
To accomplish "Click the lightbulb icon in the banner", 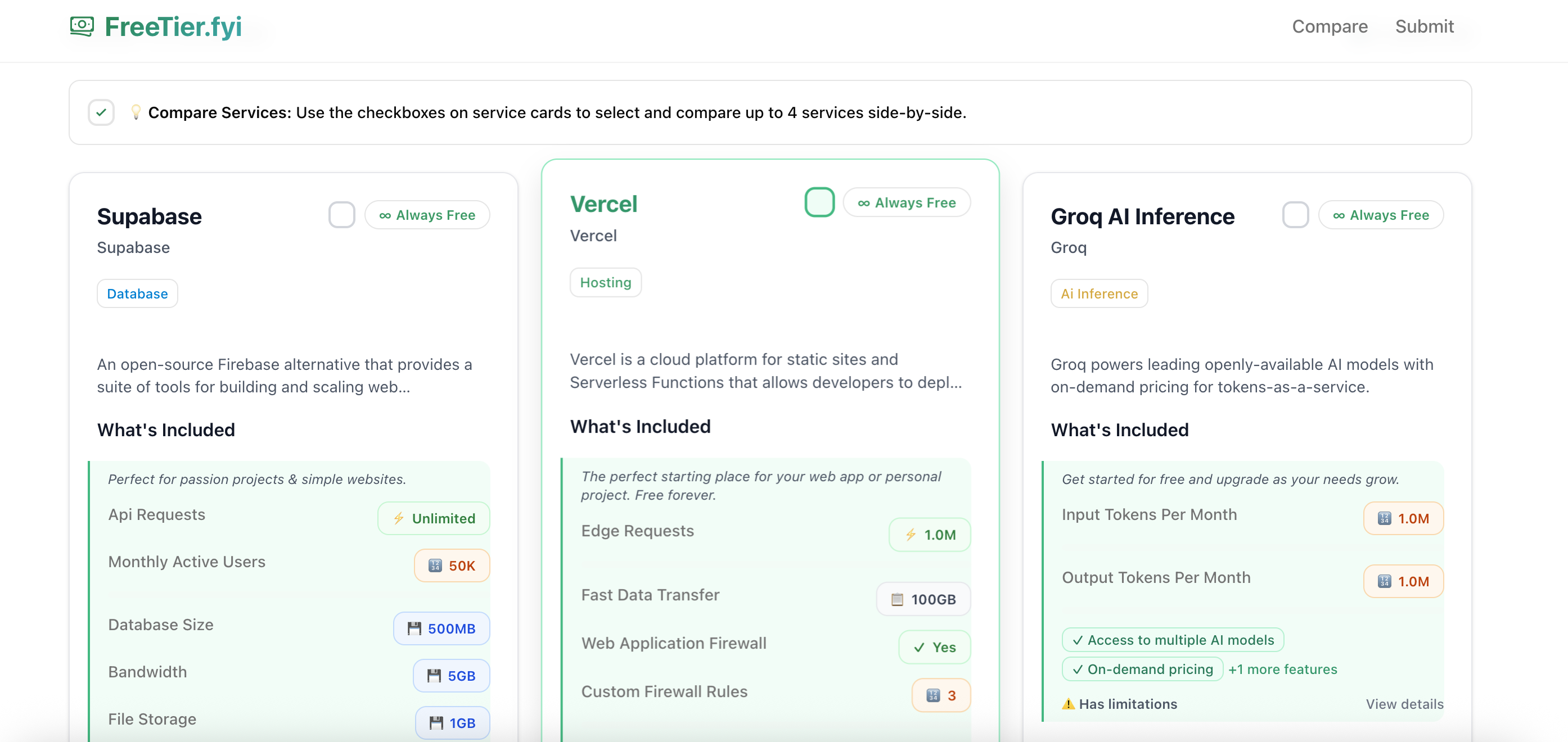I will (x=136, y=112).
